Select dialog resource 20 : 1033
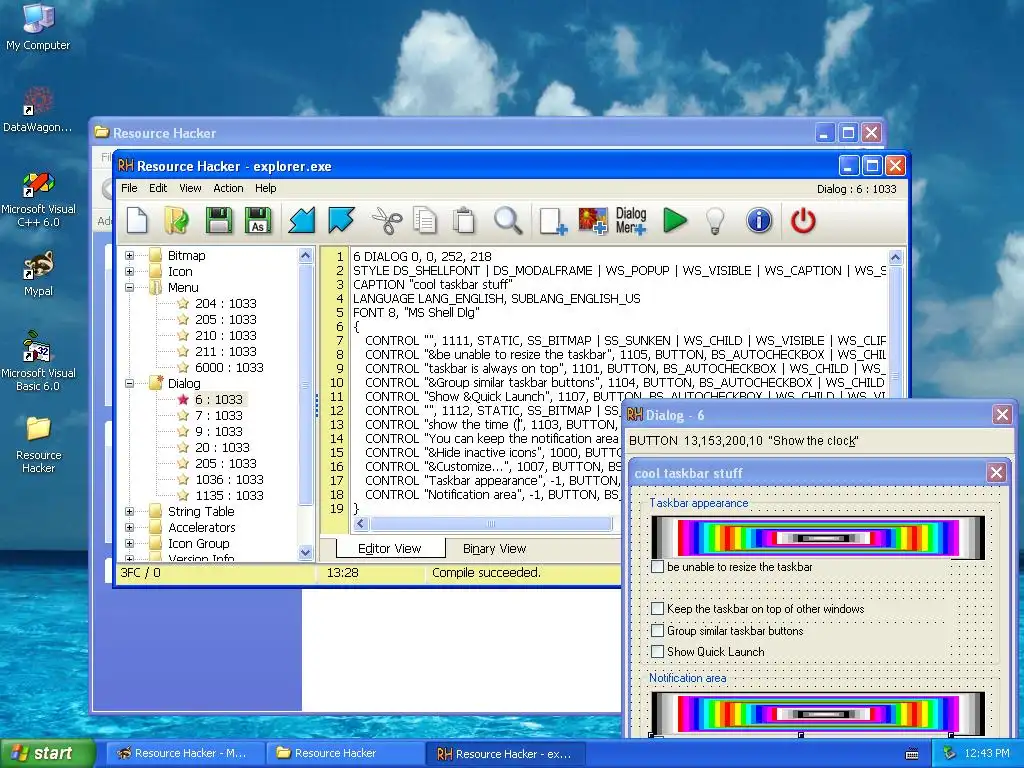Image resolution: width=1024 pixels, height=768 pixels. [x=222, y=447]
